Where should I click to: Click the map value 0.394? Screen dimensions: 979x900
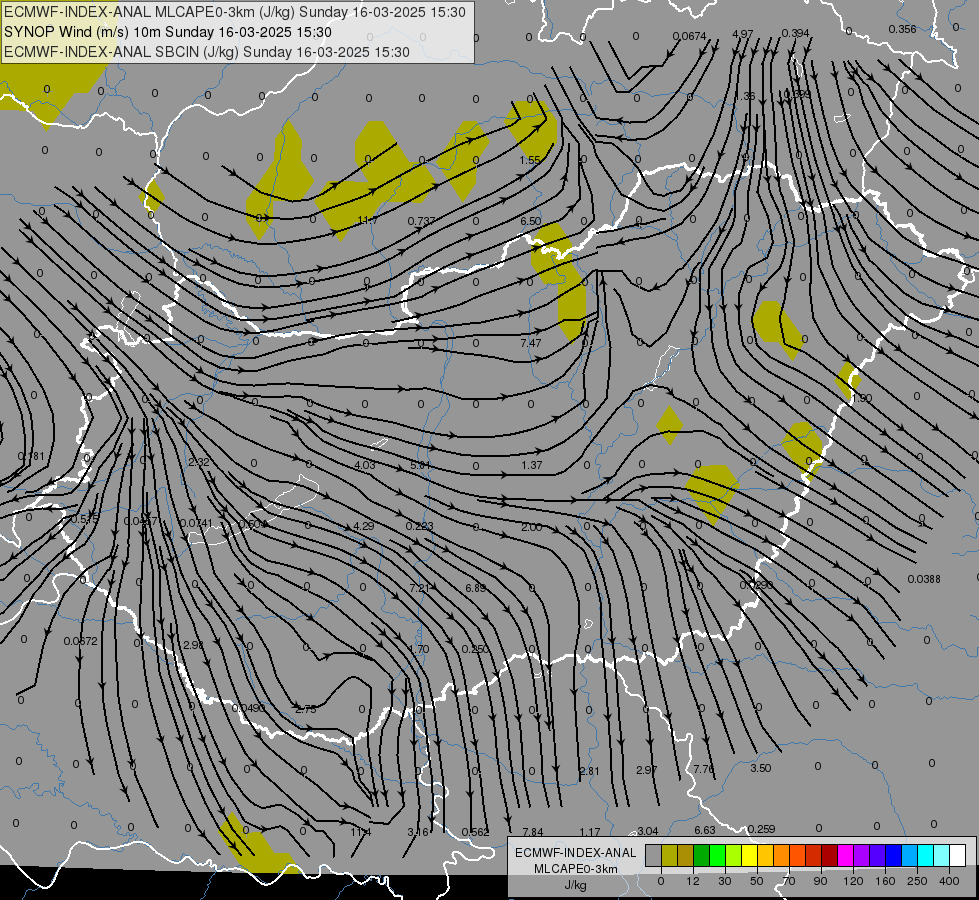pyautogui.click(x=795, y=32)
